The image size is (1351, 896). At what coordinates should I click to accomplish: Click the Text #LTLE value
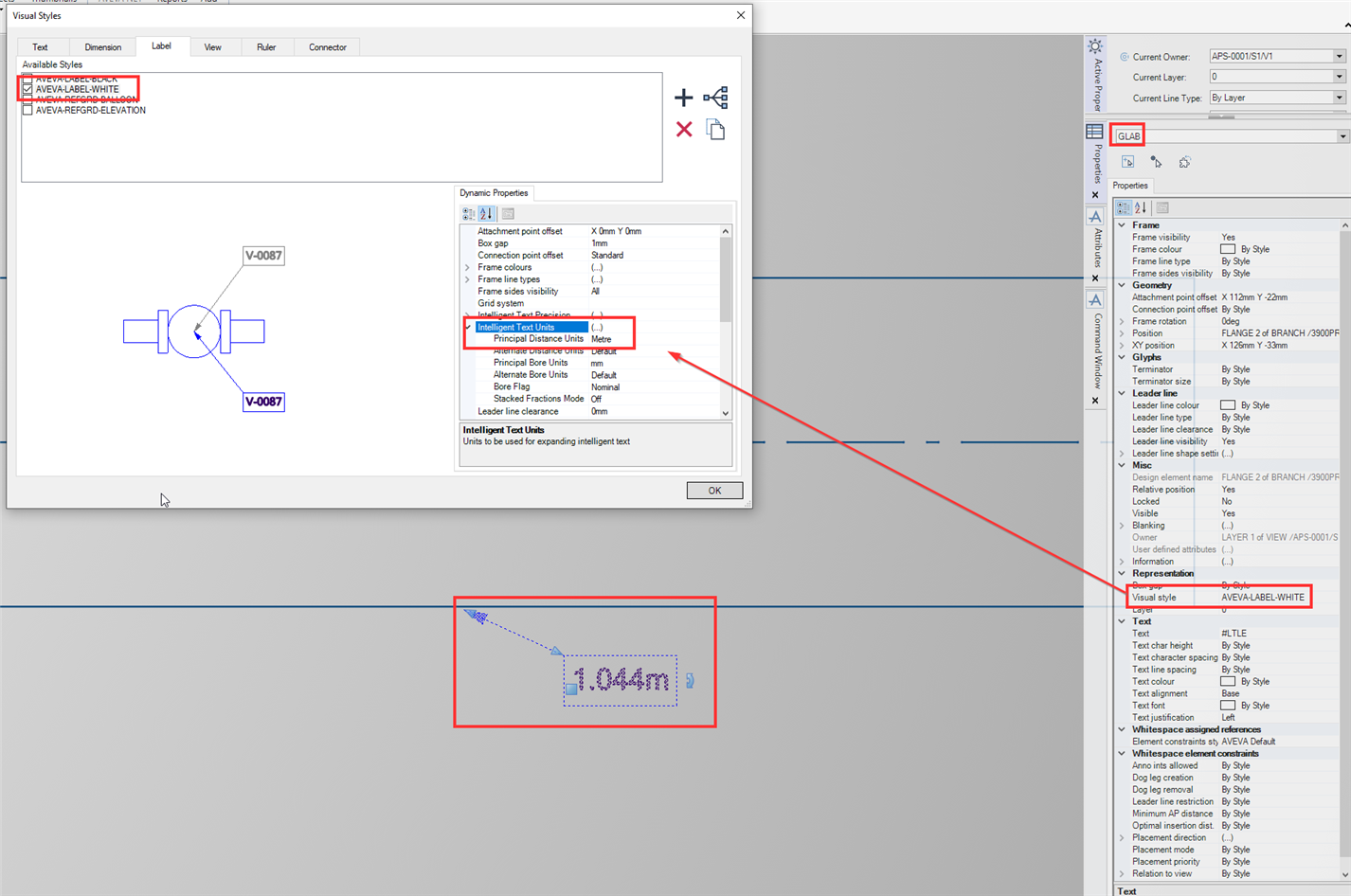[1234, 634]
